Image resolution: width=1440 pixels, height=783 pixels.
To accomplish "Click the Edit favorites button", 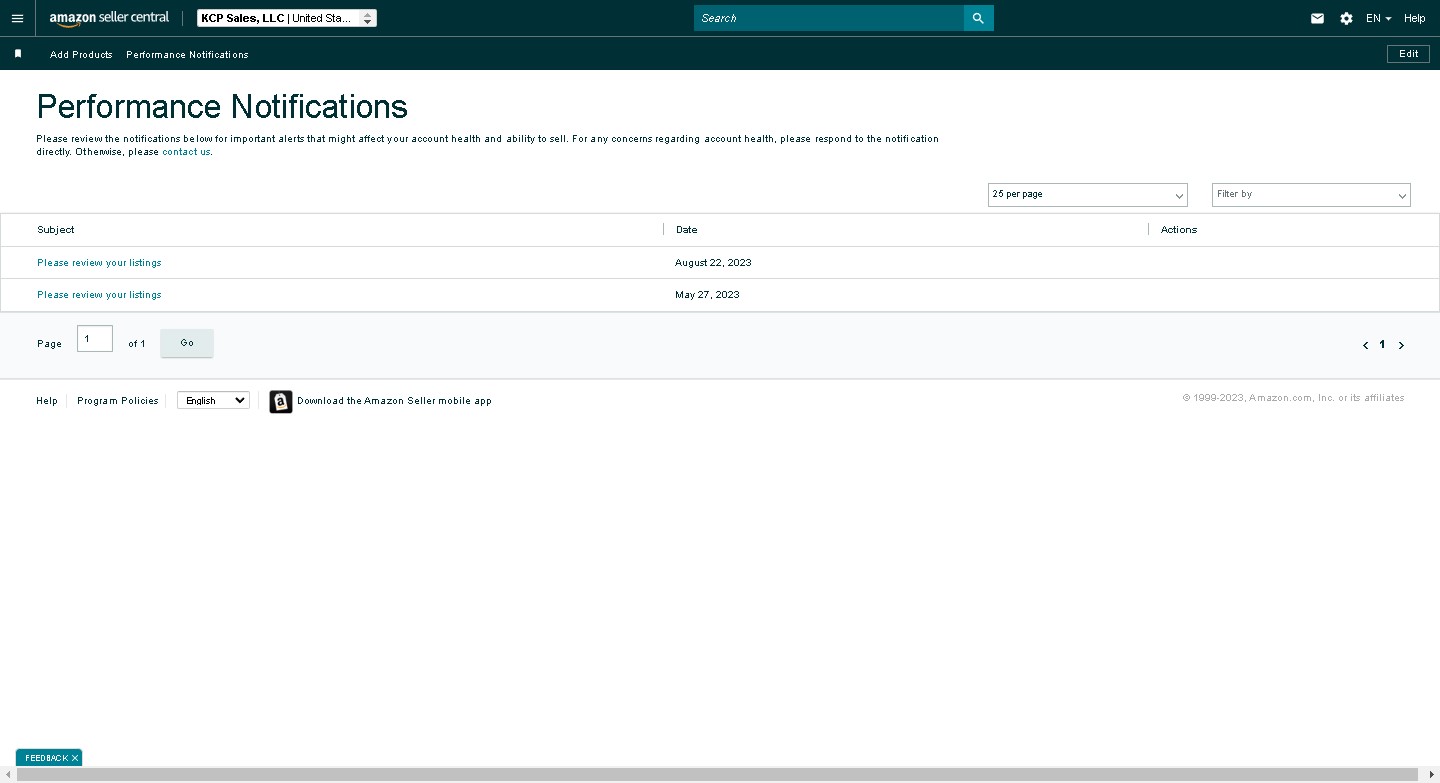I will coord(1408,54).
